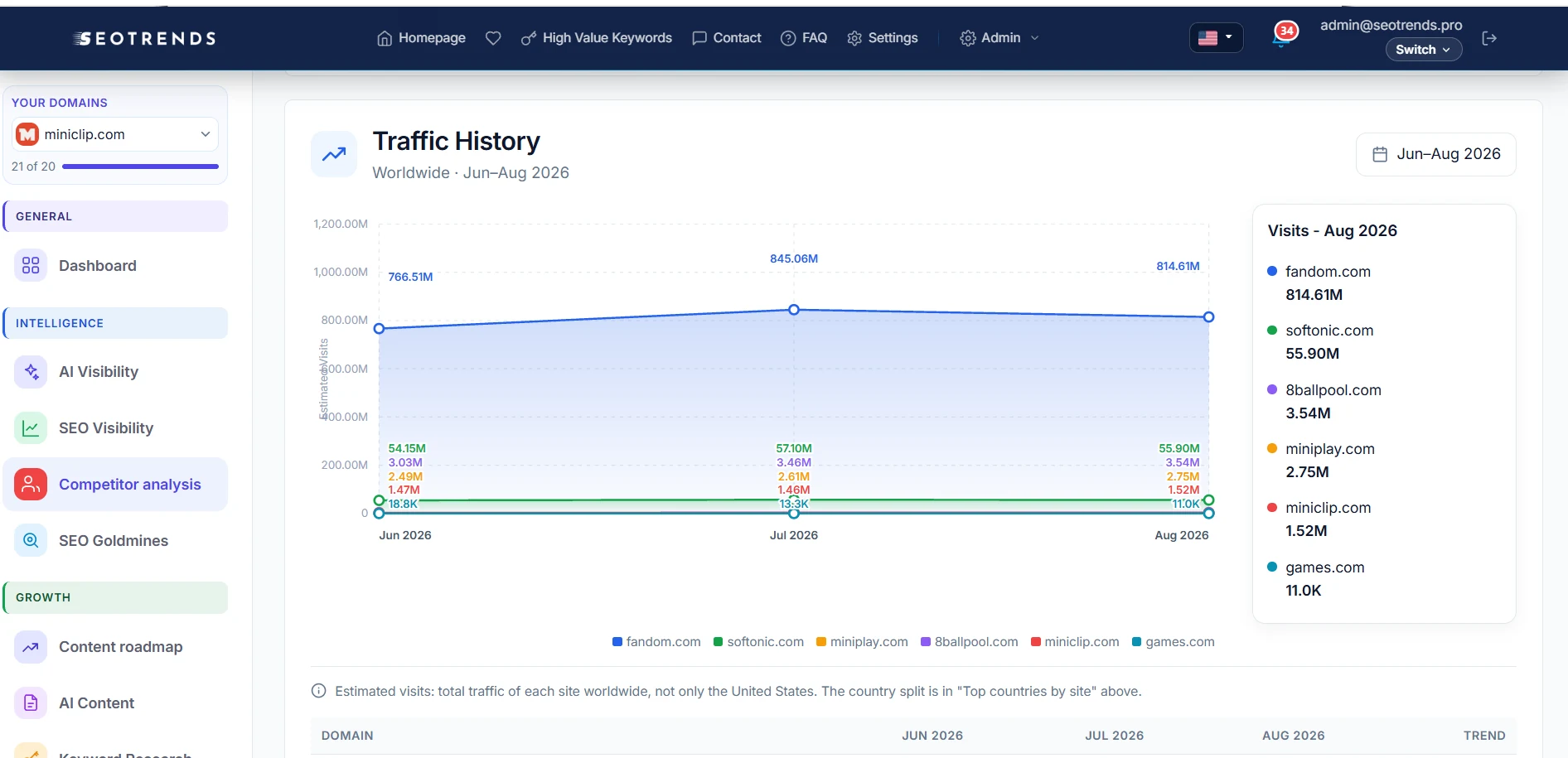Click the SEO Visibility chart icon
This screenshot has width=1568, height=758.
31,428
